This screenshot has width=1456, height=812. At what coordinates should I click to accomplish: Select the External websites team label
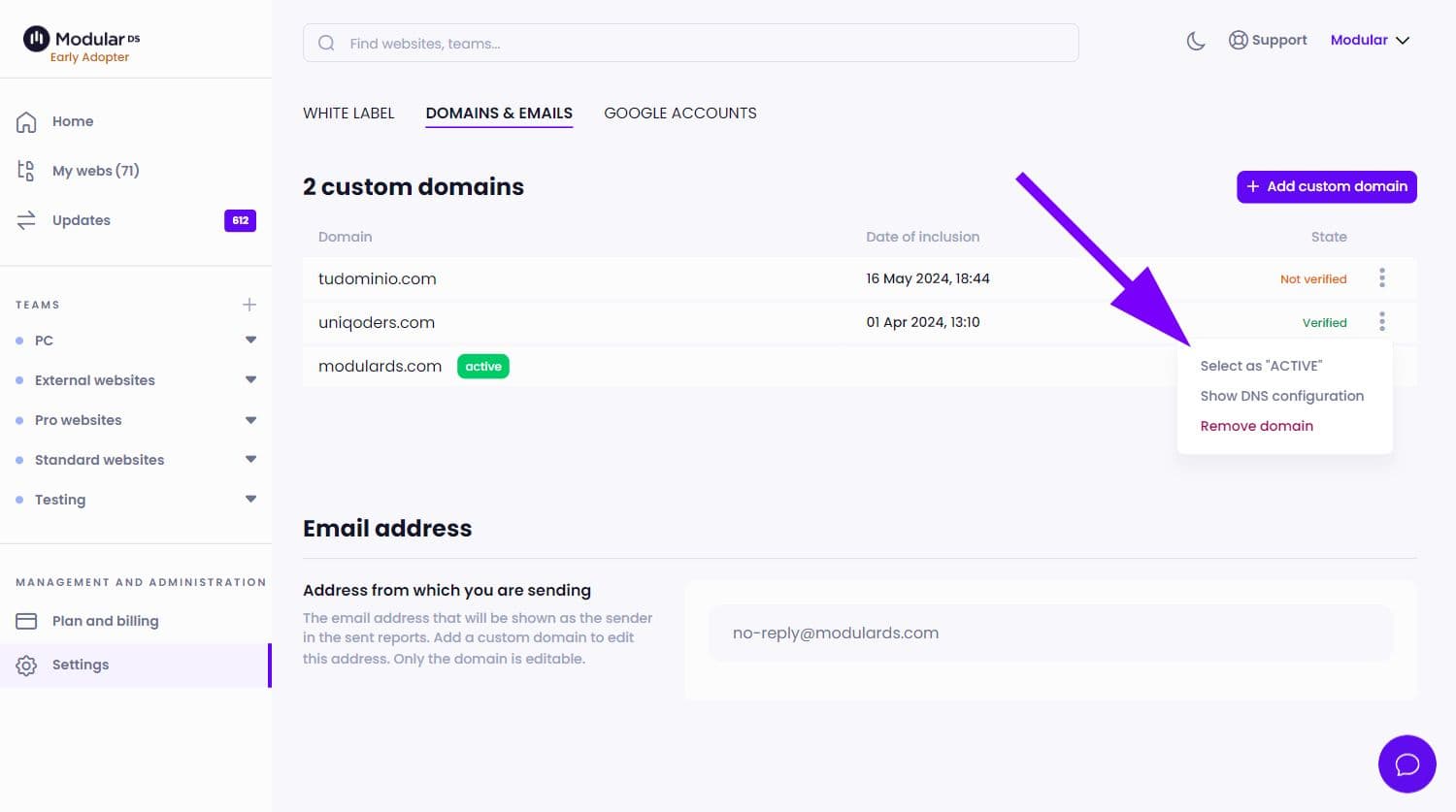point(95,380)
